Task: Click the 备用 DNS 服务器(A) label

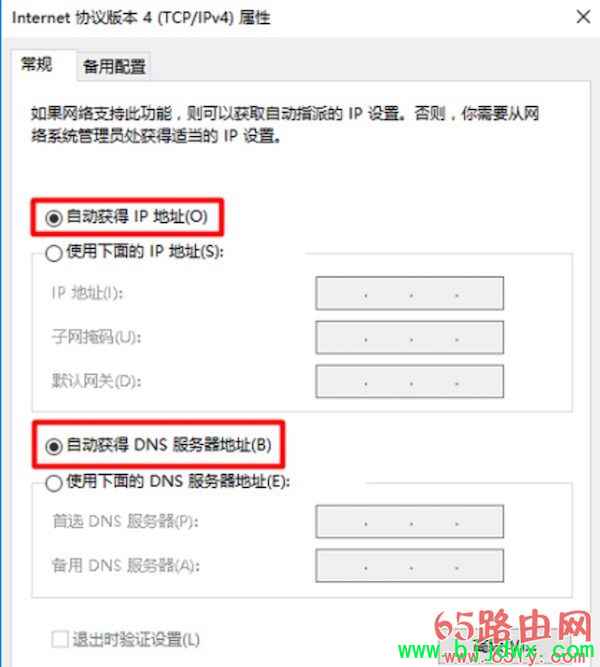Action: (125, 565)
